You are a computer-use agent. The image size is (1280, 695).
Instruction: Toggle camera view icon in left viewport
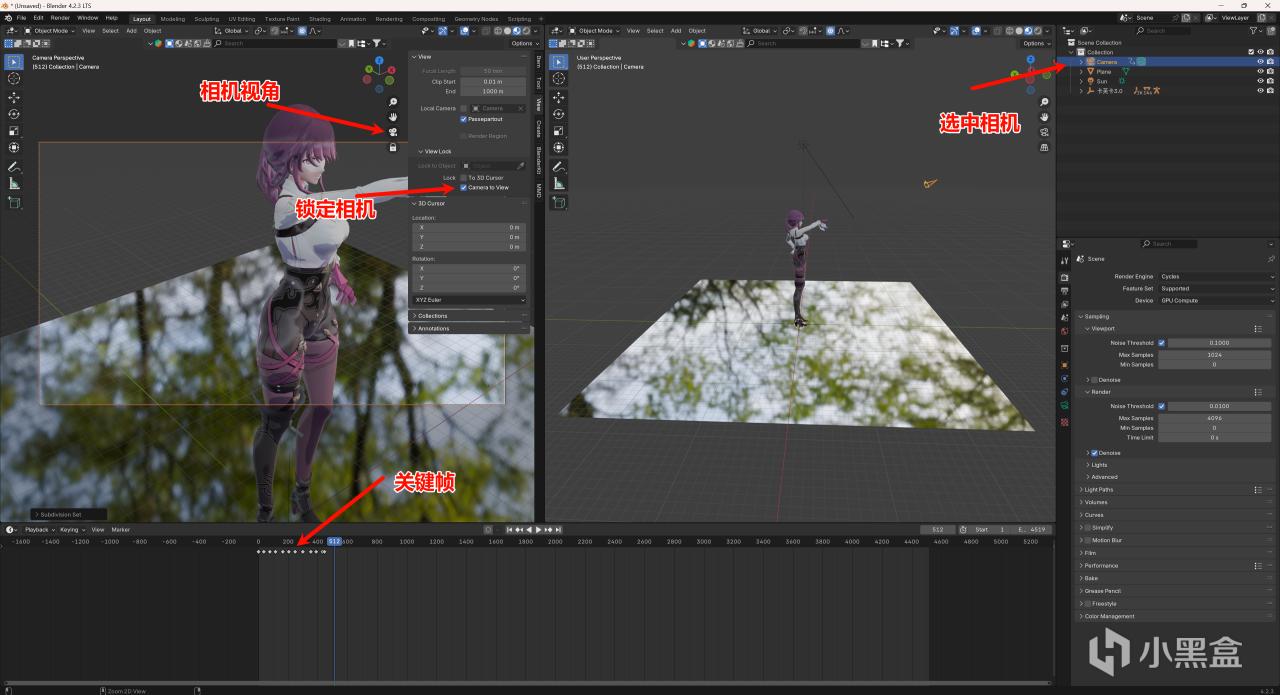393,132
